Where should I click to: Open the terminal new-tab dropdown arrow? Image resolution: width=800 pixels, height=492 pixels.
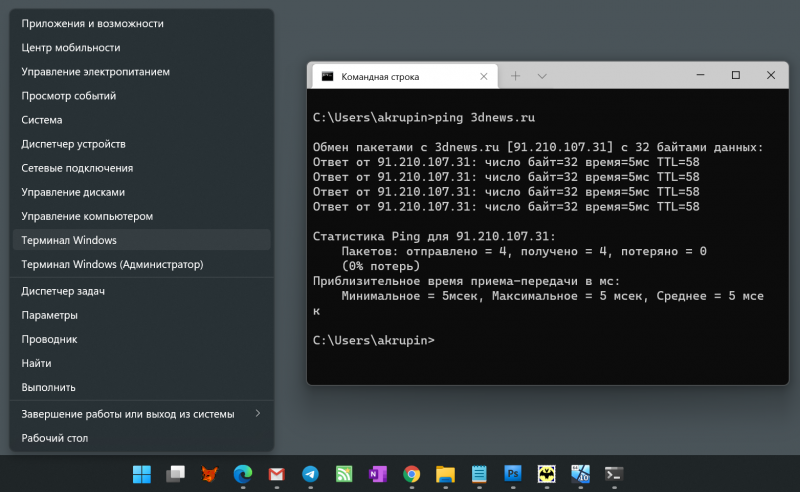(x=542, y=76)
